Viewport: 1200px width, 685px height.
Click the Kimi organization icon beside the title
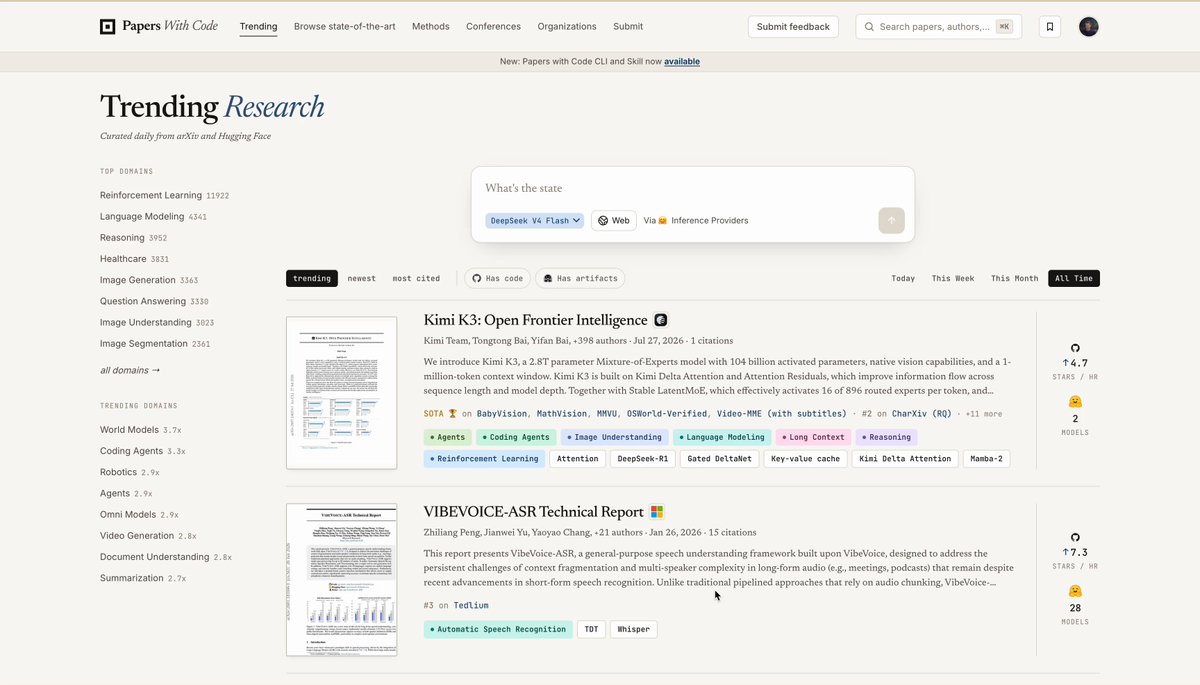661,320
